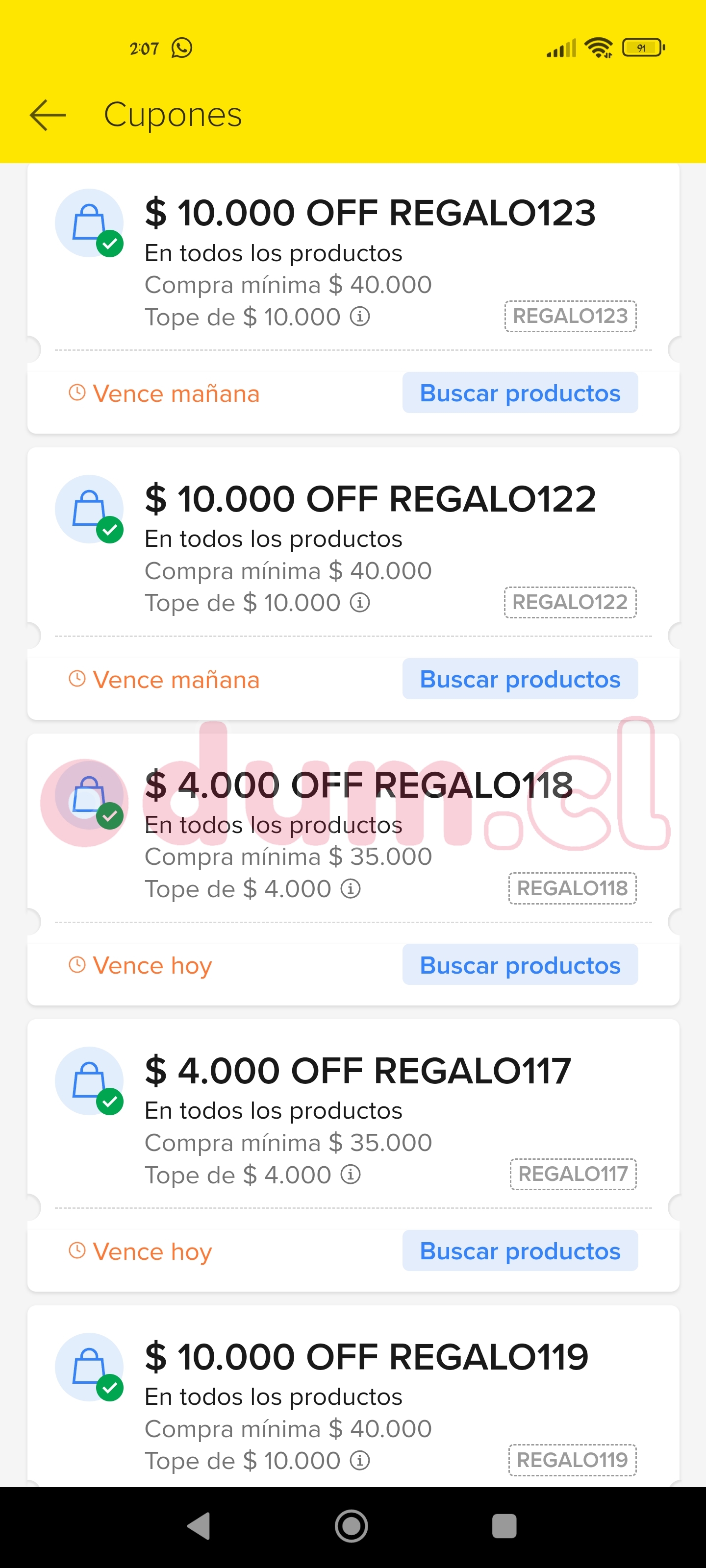
Task: Tap the shopping bag icon on REGALO123 coupon
Action: (89, 223)
